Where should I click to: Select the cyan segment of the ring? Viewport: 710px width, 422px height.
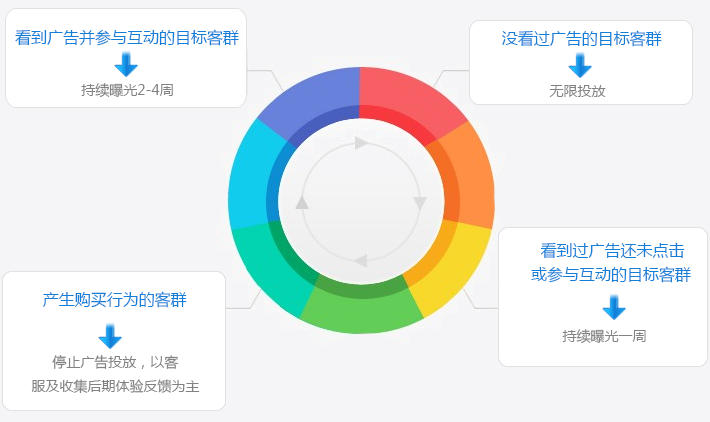click(x=251, y=179)
